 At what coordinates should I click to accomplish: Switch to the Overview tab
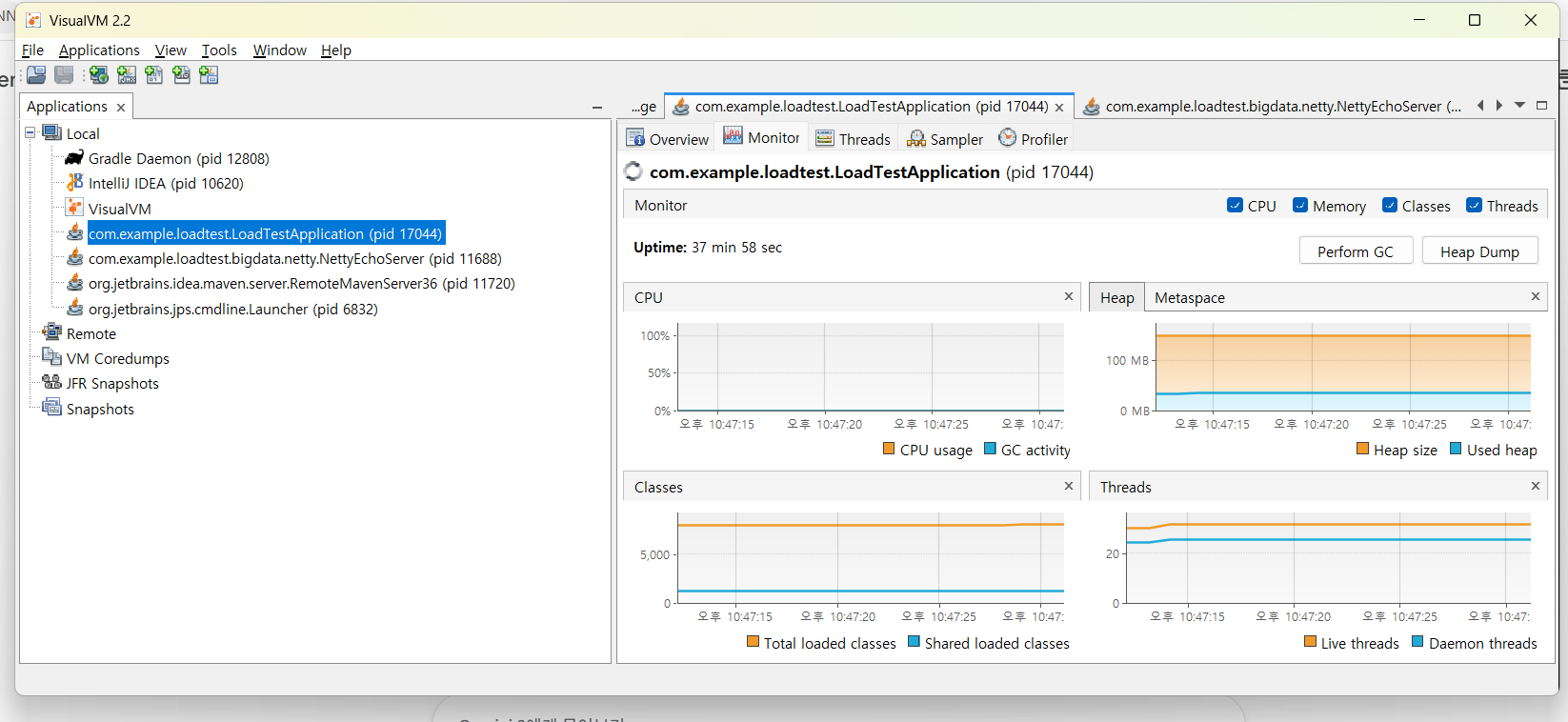(667, 138)
